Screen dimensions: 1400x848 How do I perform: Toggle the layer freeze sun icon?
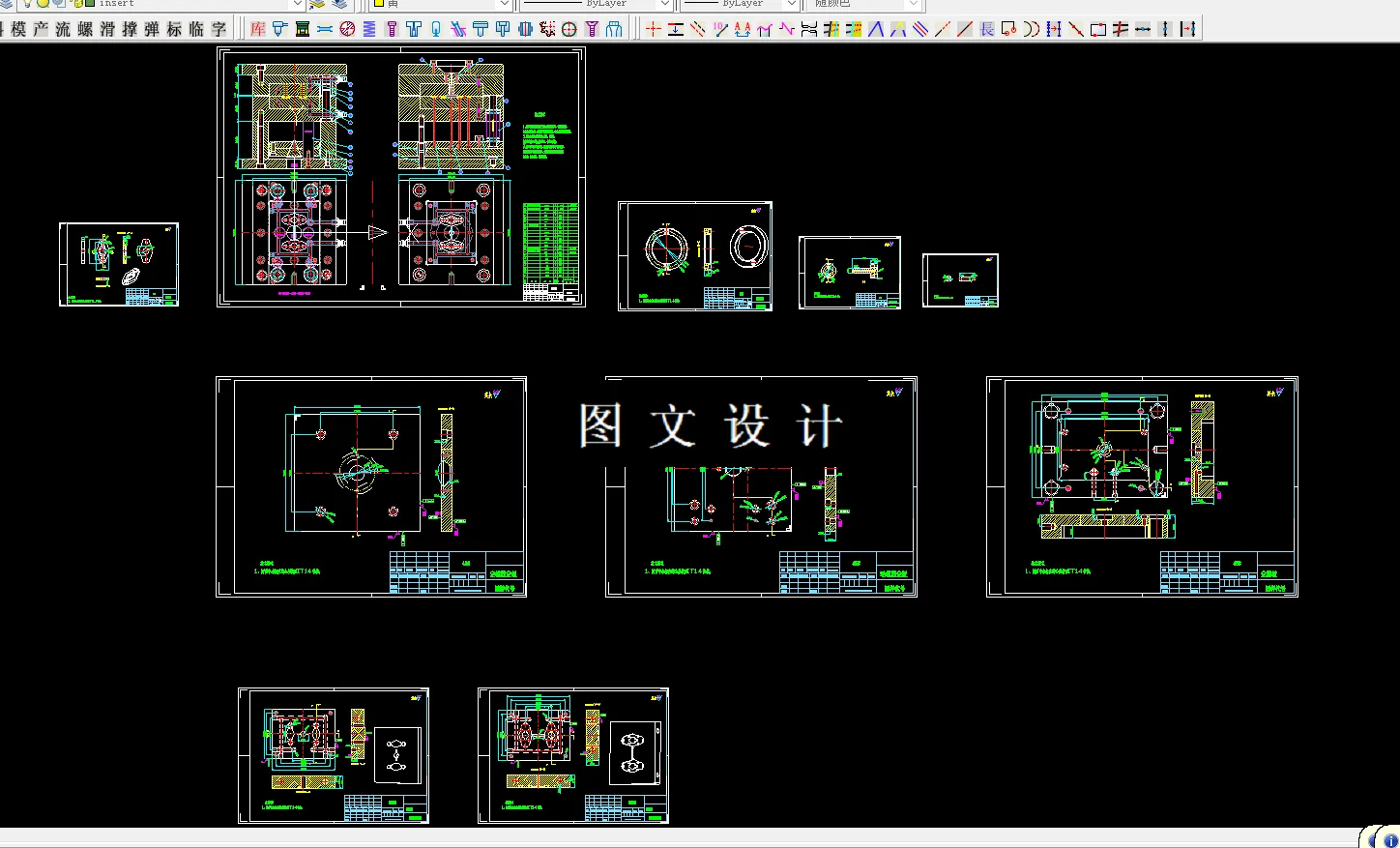click(44, 4)
